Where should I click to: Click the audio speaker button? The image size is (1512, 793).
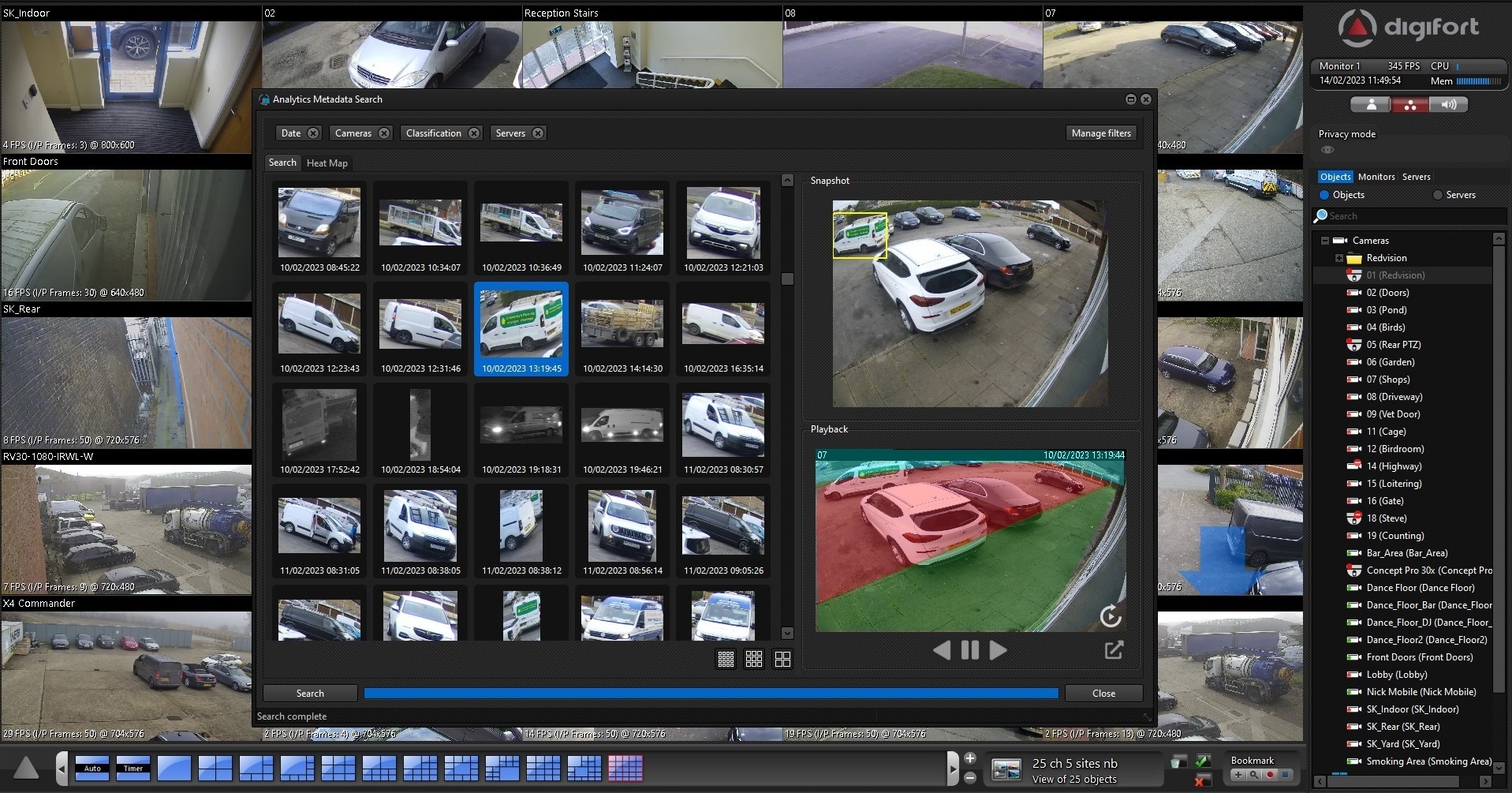[1449, 105]
